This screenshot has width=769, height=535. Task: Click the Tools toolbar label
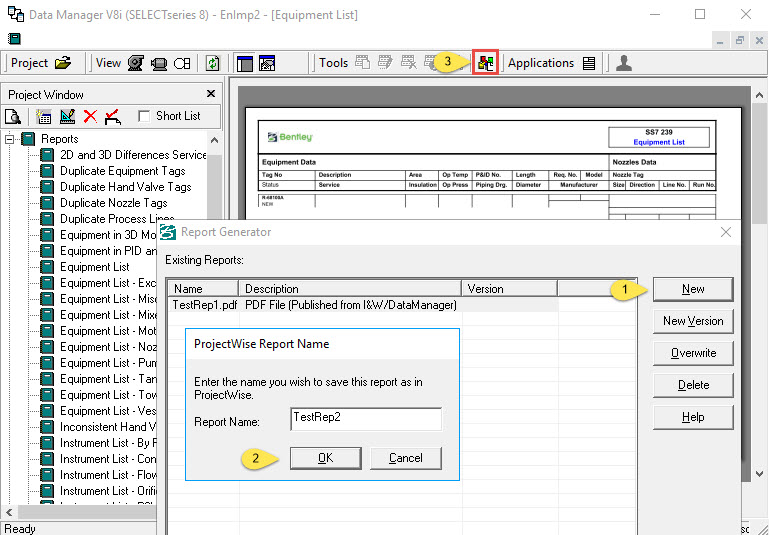333,63
